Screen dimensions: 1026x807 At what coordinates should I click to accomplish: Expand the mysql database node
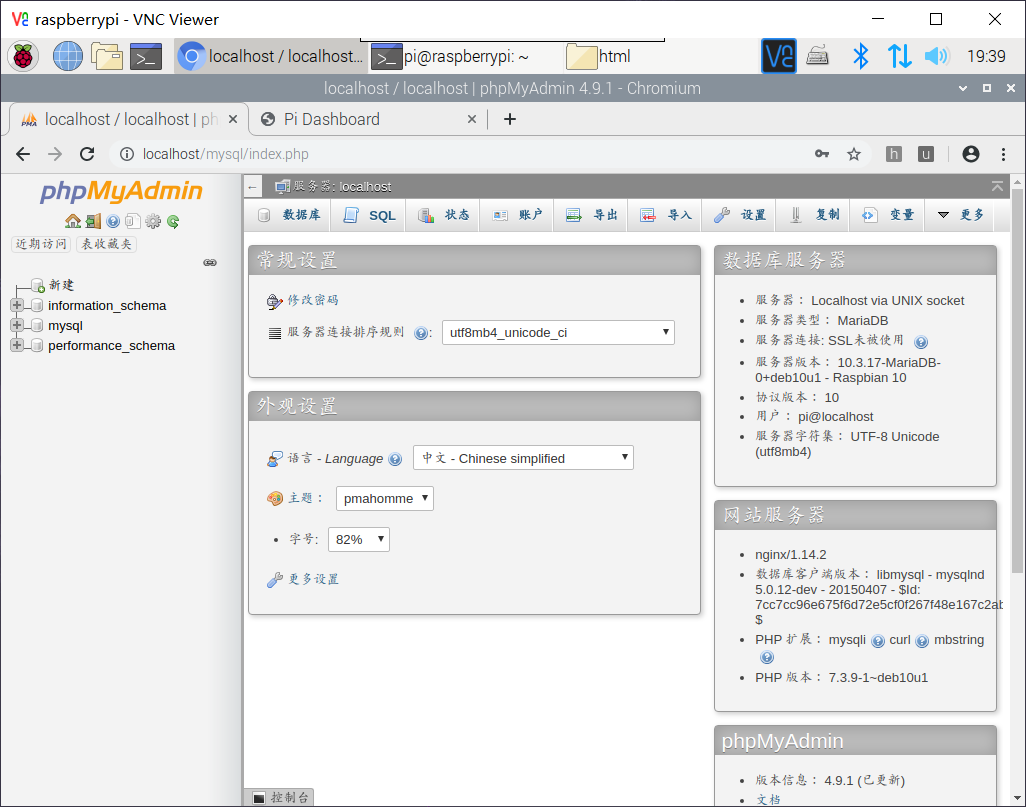(17, 325)
